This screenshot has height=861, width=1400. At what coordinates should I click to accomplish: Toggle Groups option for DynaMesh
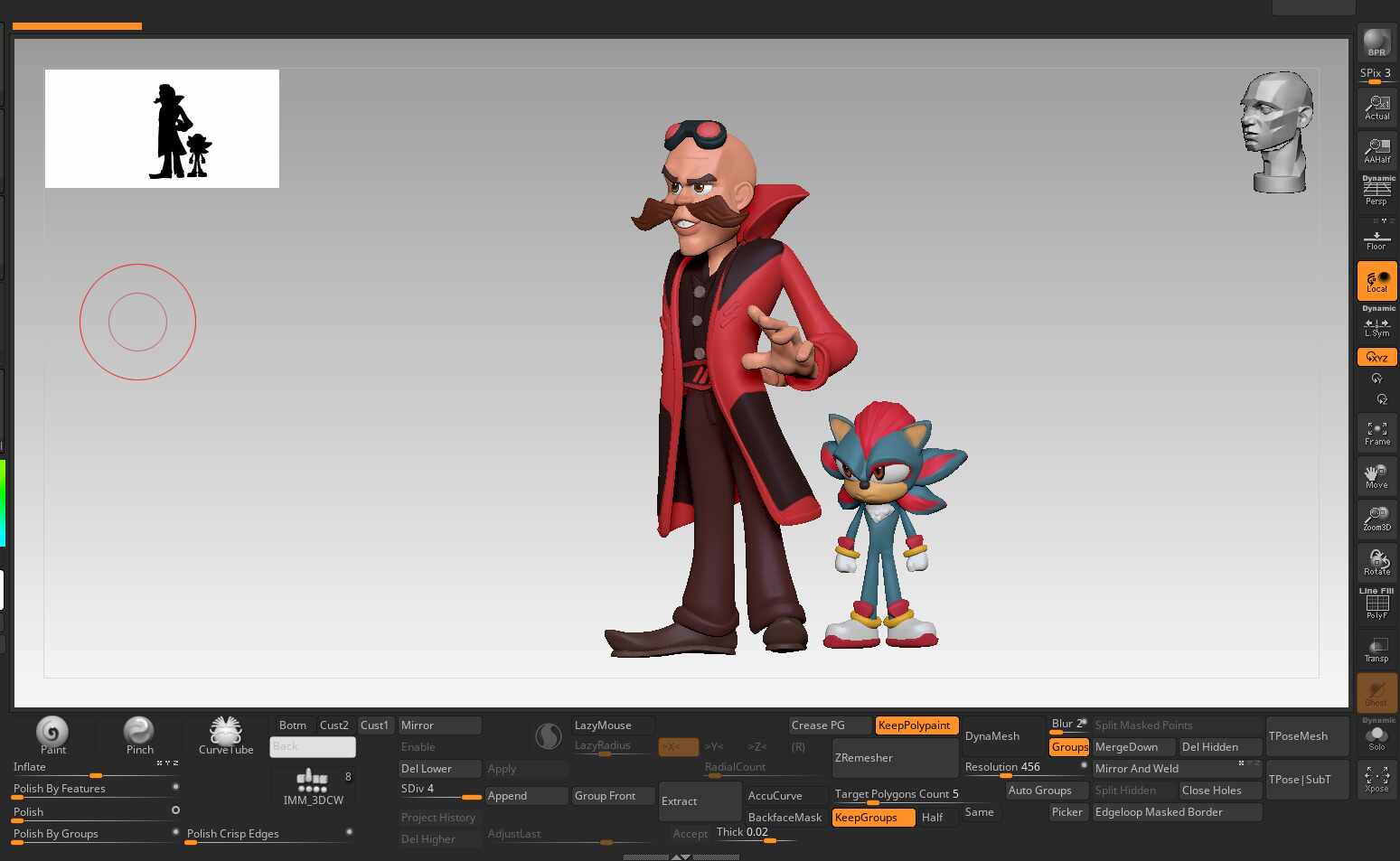coord(1069,747)
